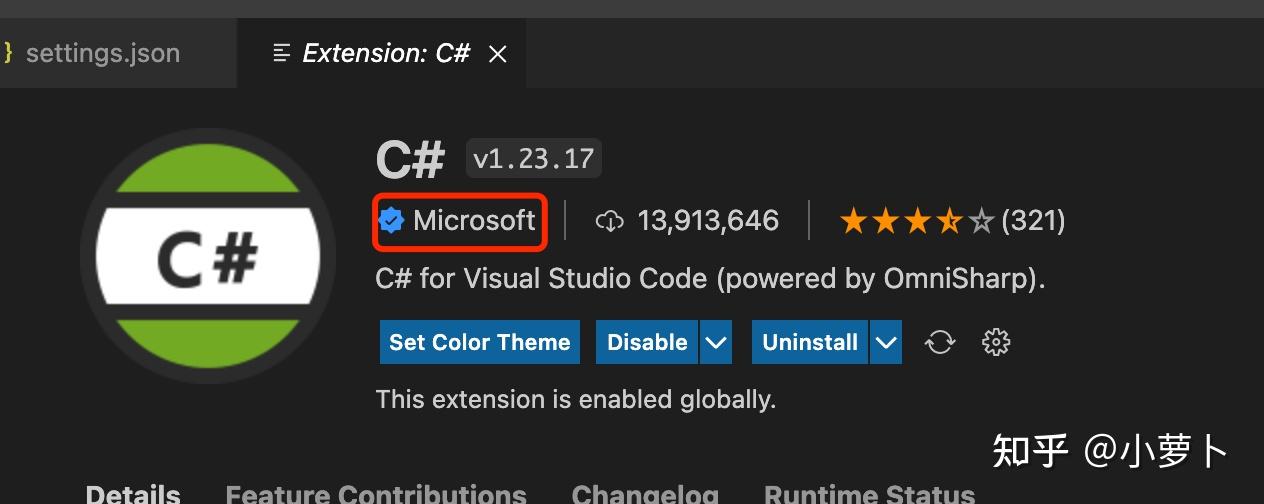
Task: Open the extension's manage gear menu
Action: click(x=996, y=342)
